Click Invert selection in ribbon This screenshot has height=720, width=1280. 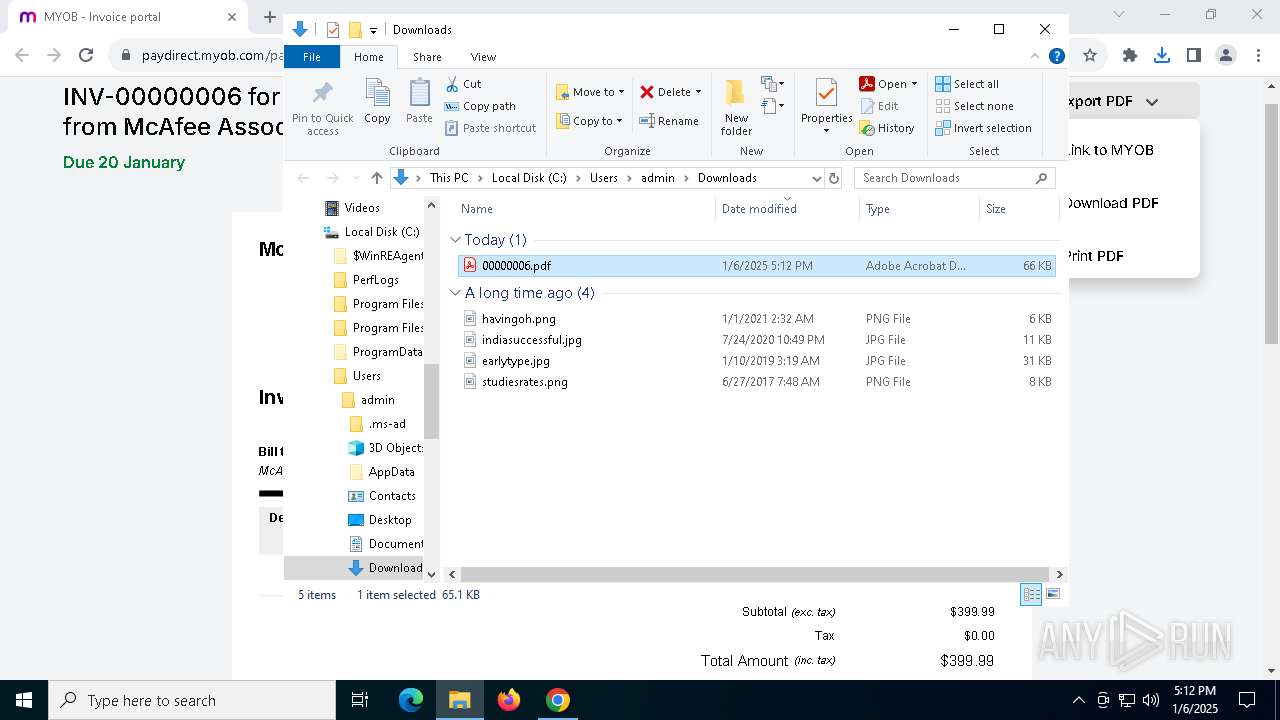coord(983,128)
